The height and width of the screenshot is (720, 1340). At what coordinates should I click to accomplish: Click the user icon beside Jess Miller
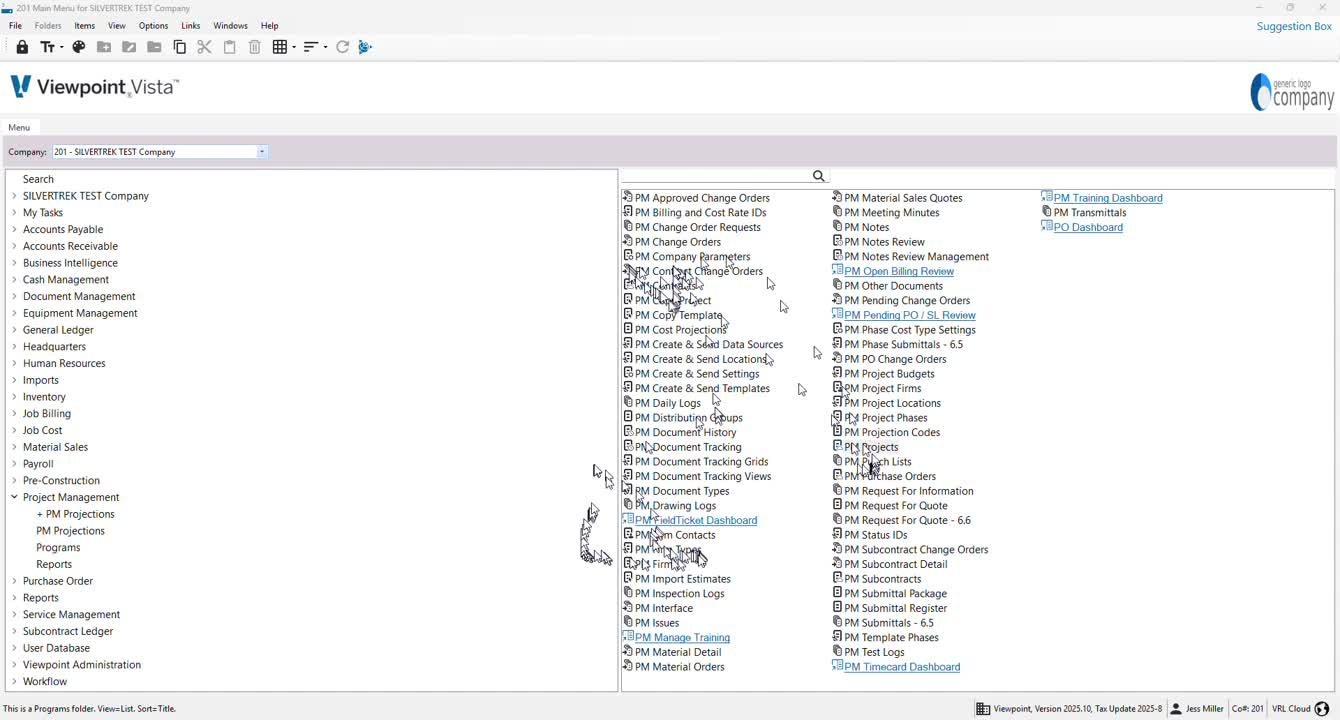[1176, 709]
